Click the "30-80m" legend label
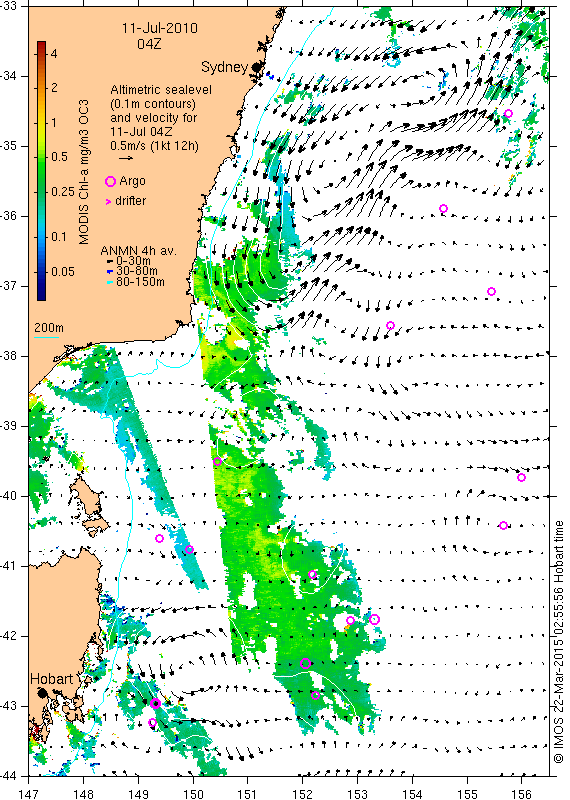The height and width of the screenshot is (800, 570). click(x=136, y=271)
